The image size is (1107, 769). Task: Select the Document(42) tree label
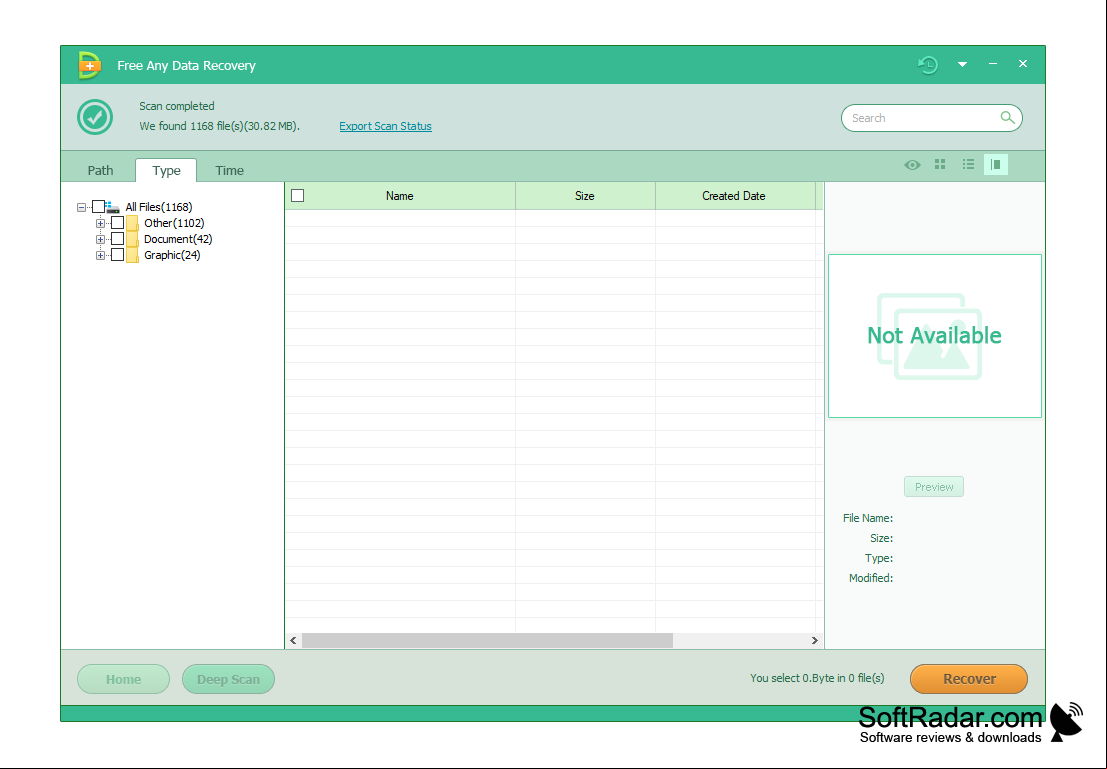click(x=178, y=239)
